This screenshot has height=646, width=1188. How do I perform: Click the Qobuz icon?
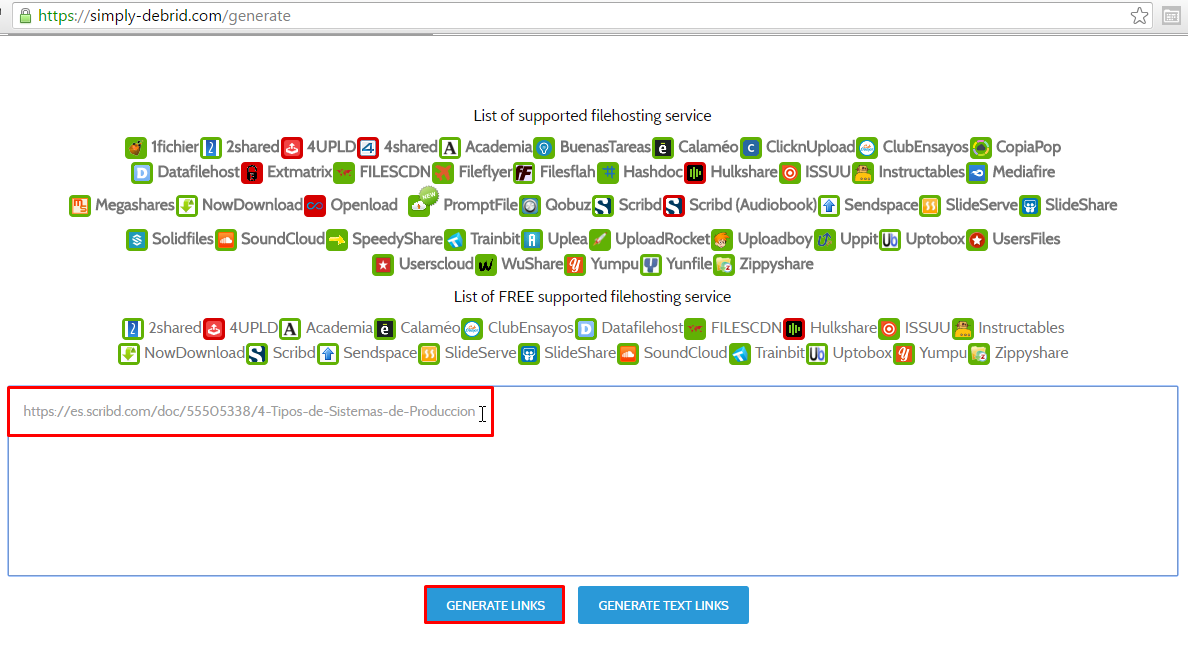pyautogui.click(x=530, y=205)
